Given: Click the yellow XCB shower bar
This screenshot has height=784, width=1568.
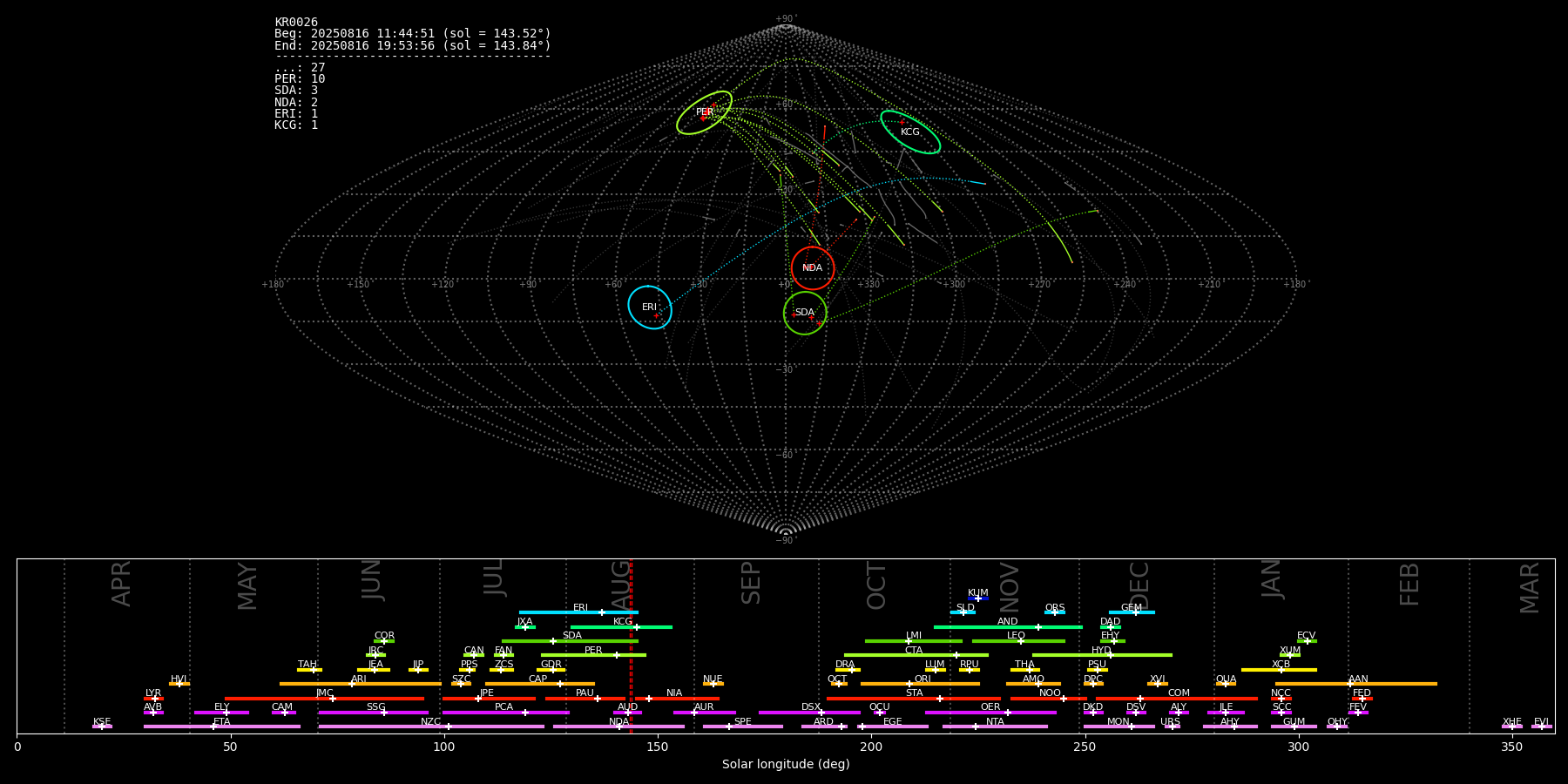Looking at the screenshot, I should [x=1279, y=670].
